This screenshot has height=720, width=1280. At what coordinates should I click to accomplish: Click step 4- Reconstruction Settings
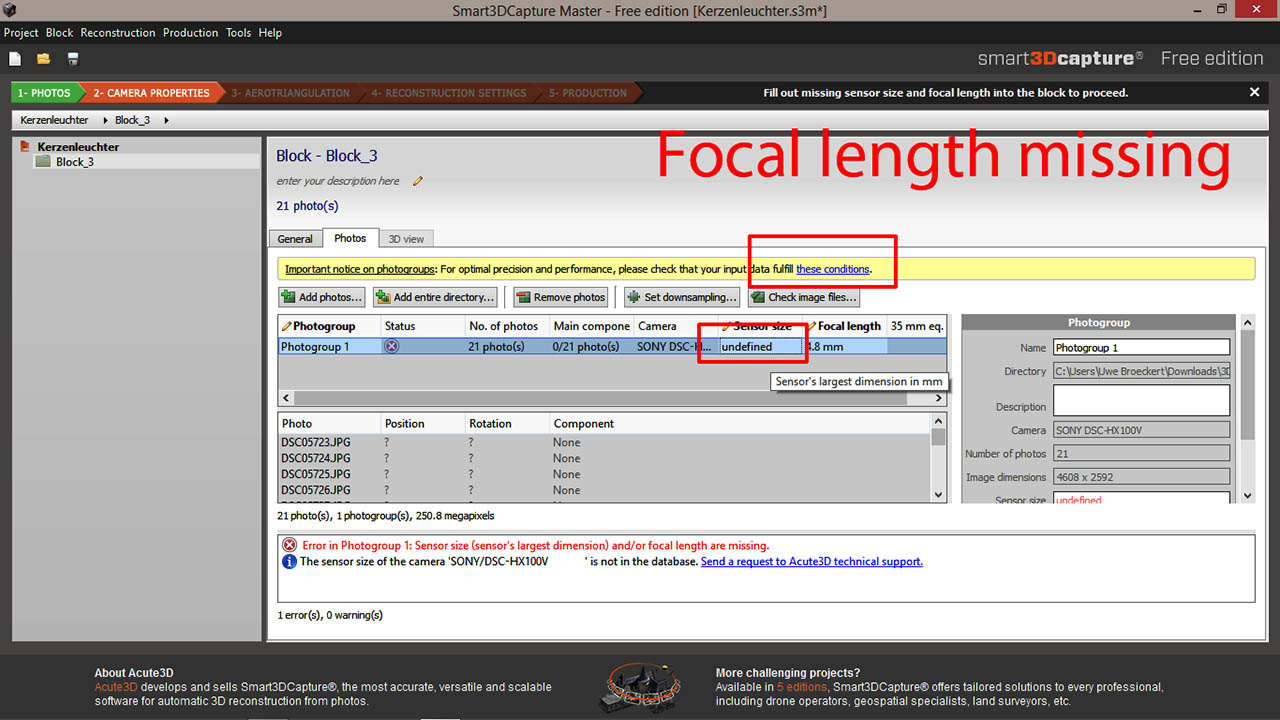448,93
